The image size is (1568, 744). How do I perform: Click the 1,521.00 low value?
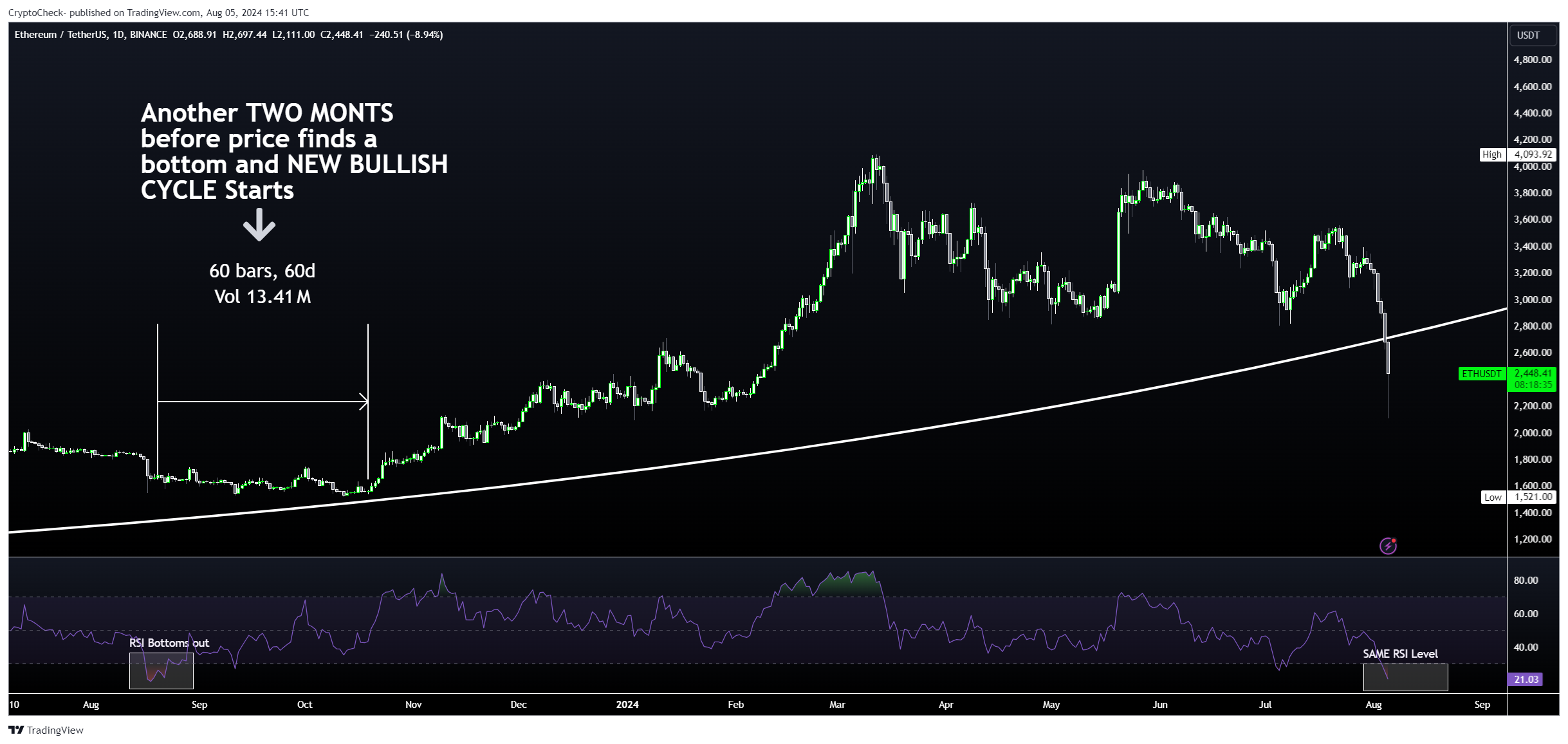click(x=1533, y=497)
